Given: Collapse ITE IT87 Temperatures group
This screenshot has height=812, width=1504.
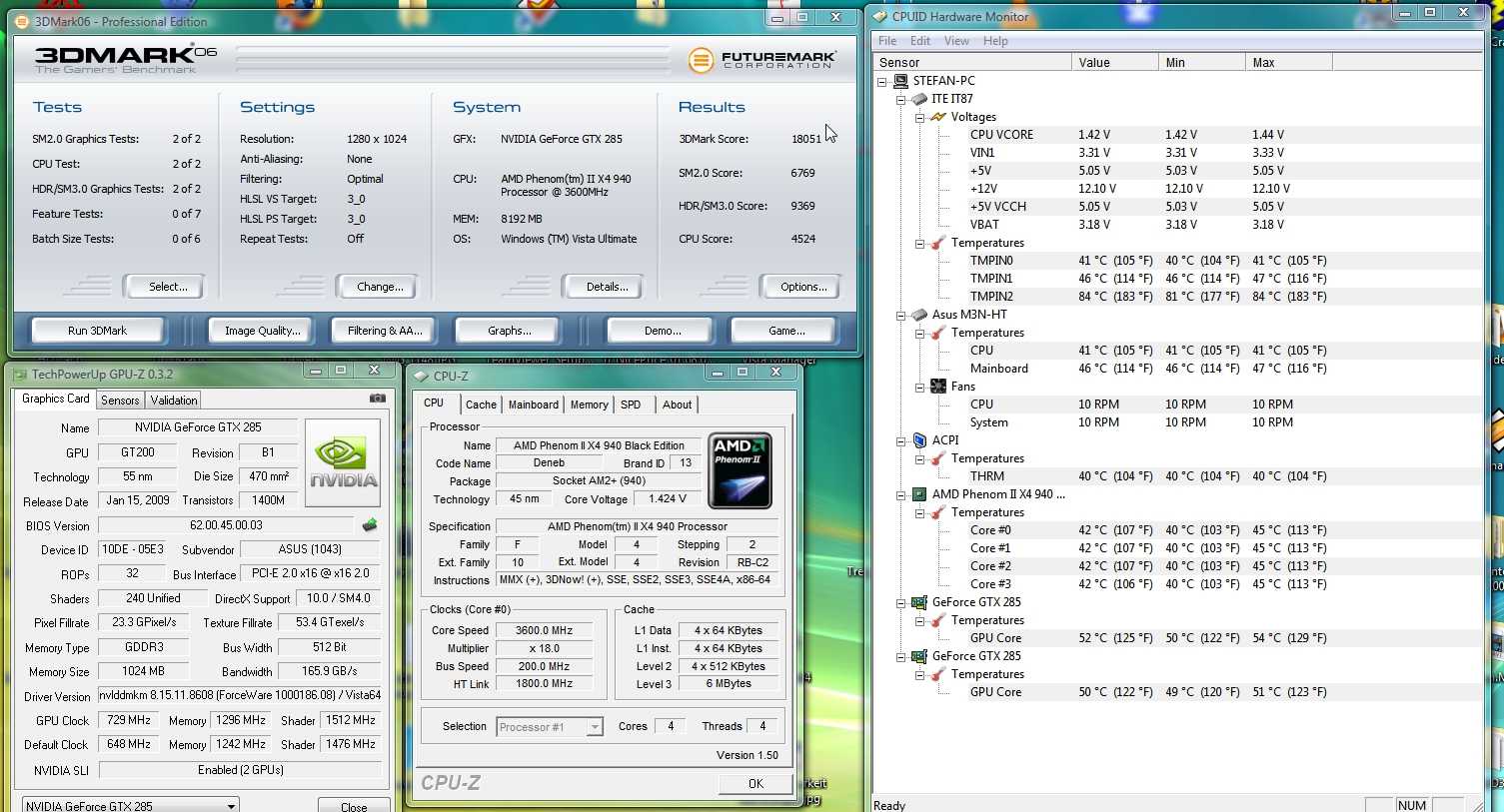Looking at the screenshot, I should (919, 243).
